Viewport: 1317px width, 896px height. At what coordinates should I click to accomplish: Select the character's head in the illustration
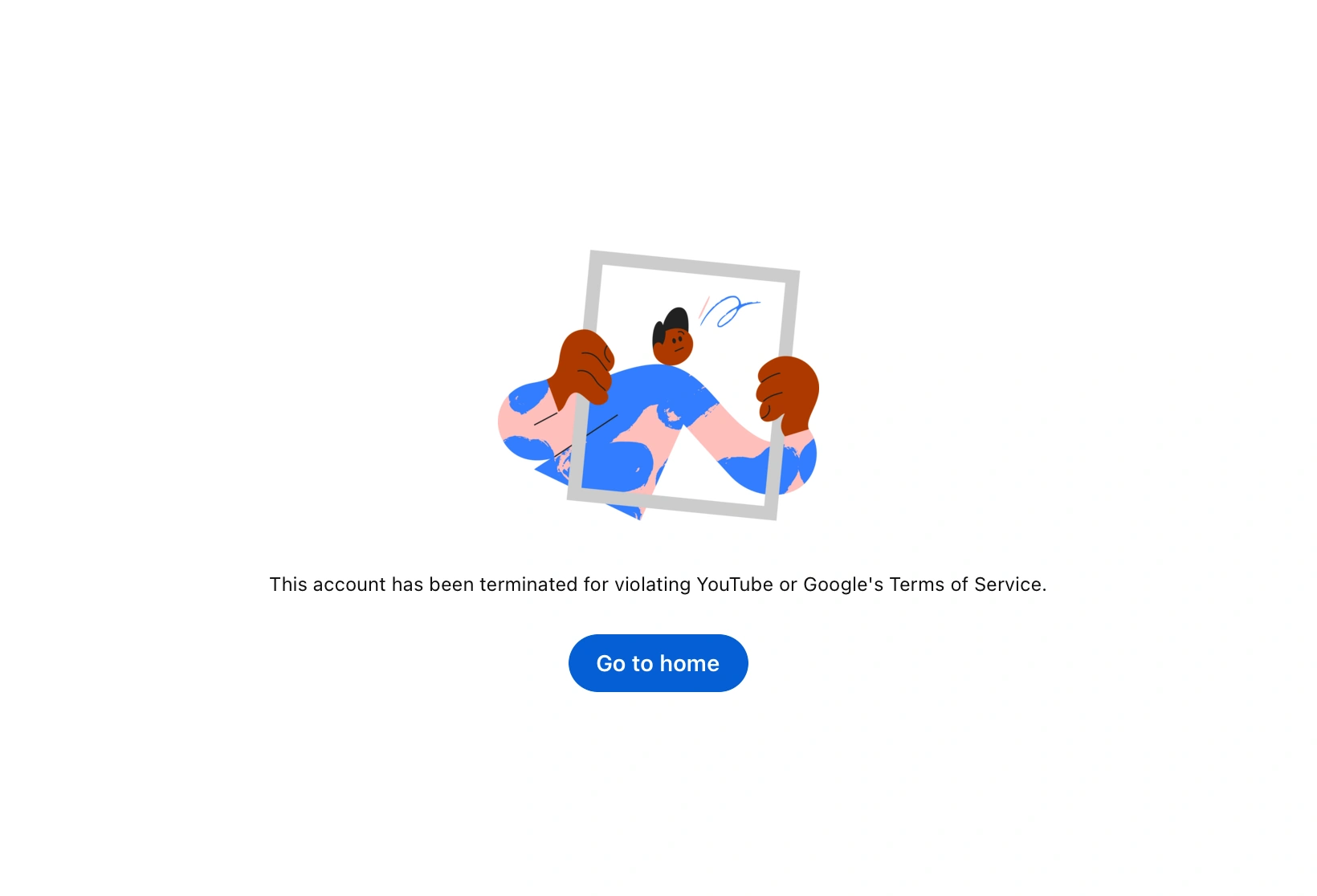[672, 337]
